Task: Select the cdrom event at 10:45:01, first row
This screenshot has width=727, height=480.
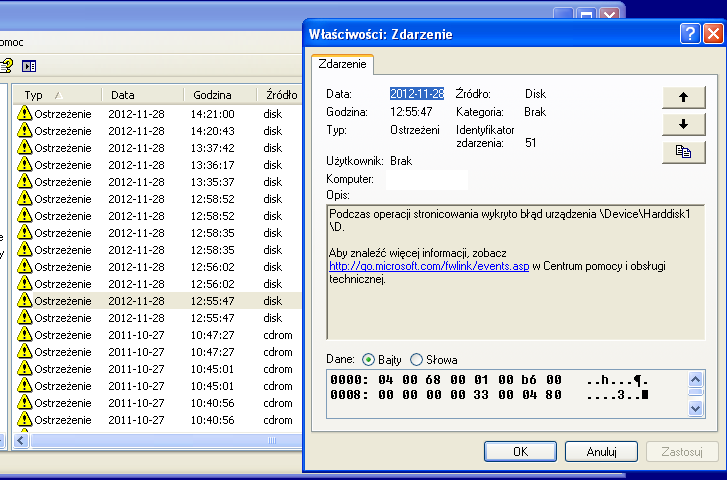Action: tap(158, 369)
